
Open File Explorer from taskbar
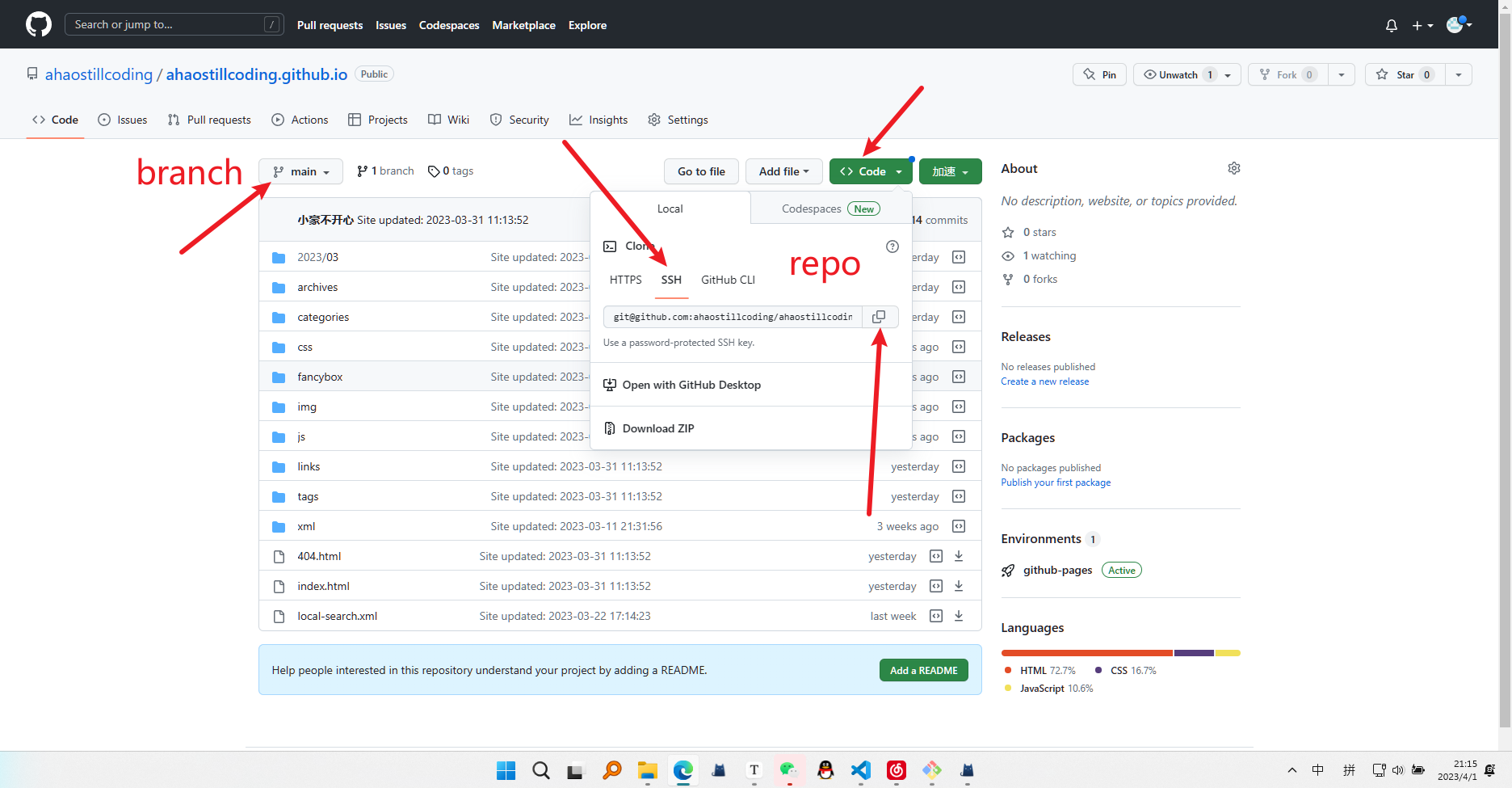click(648, 770)
